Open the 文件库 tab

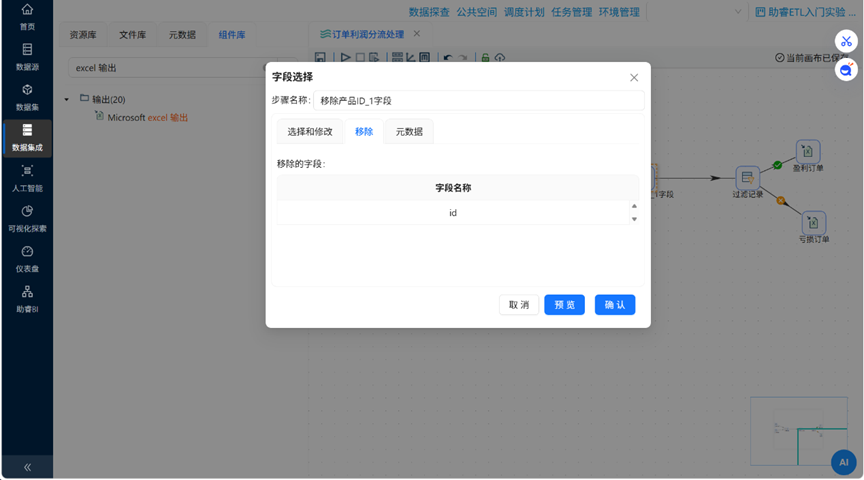coord(132,35)
